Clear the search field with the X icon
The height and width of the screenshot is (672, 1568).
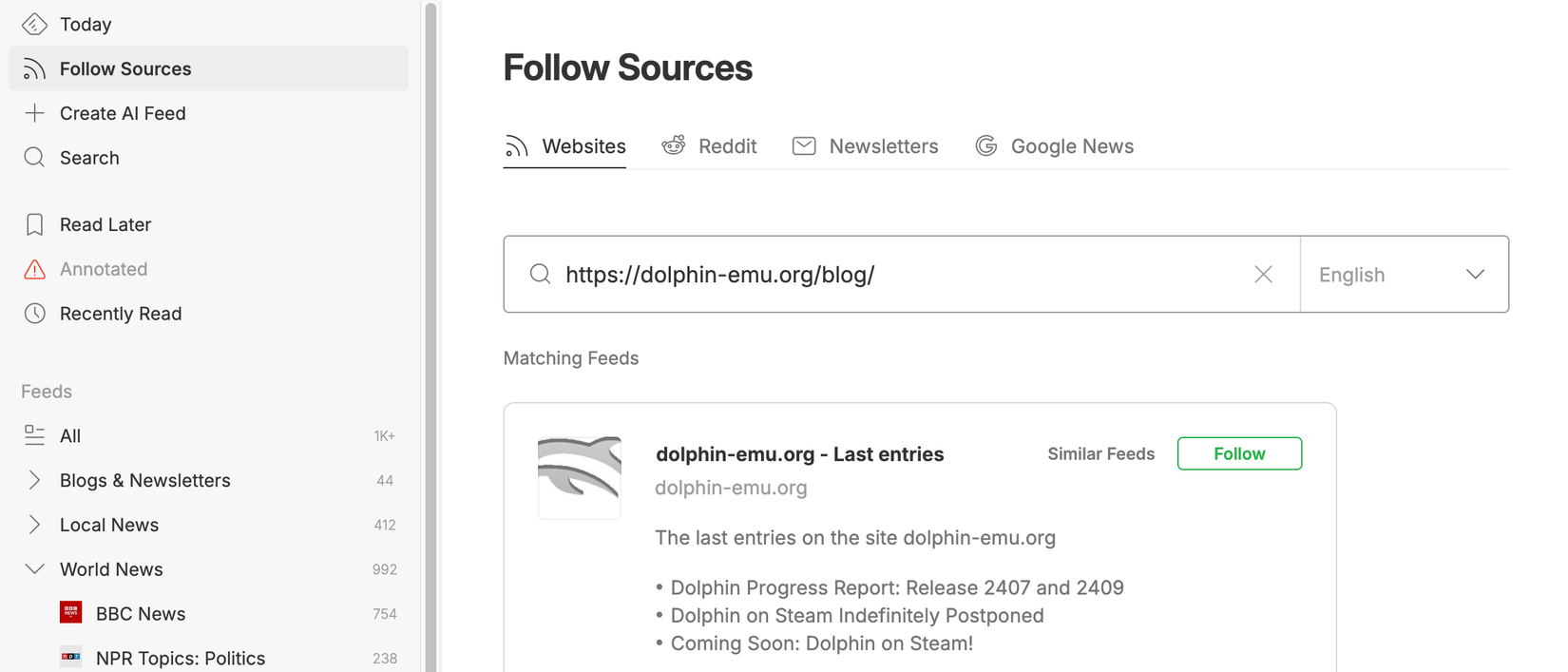tap(1263, 274)
